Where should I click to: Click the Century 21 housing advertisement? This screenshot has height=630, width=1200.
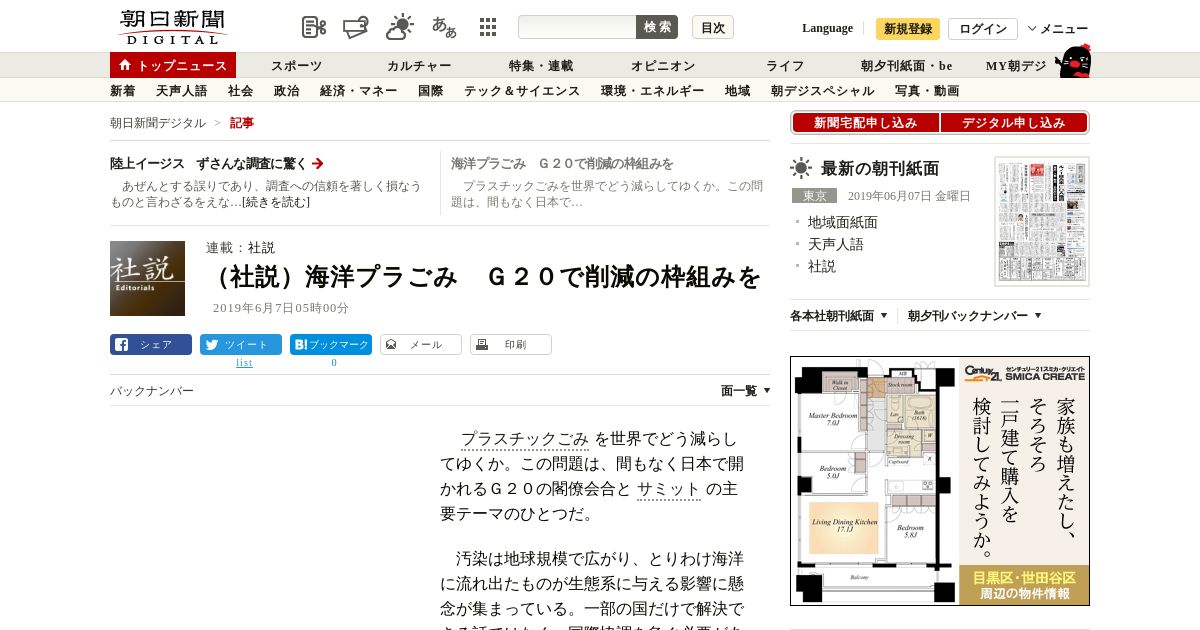940,481
